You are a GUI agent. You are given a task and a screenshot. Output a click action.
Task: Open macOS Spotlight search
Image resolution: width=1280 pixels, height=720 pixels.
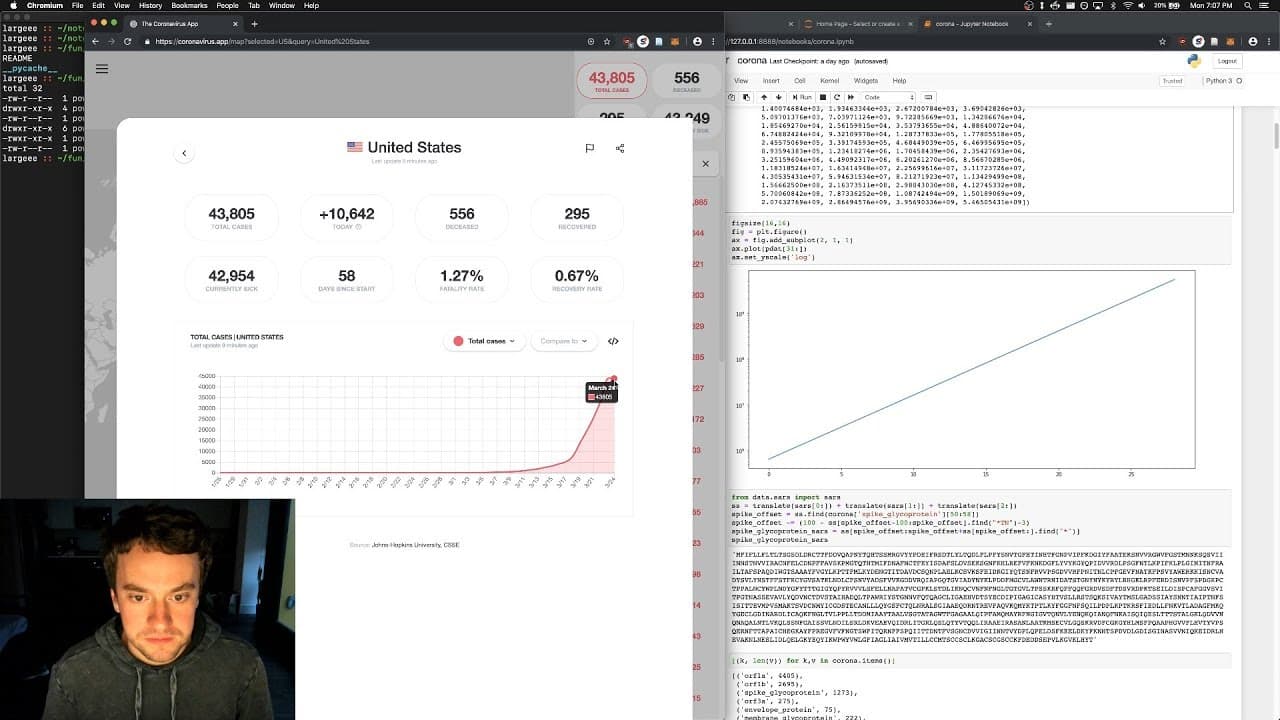pos(1246,5)
